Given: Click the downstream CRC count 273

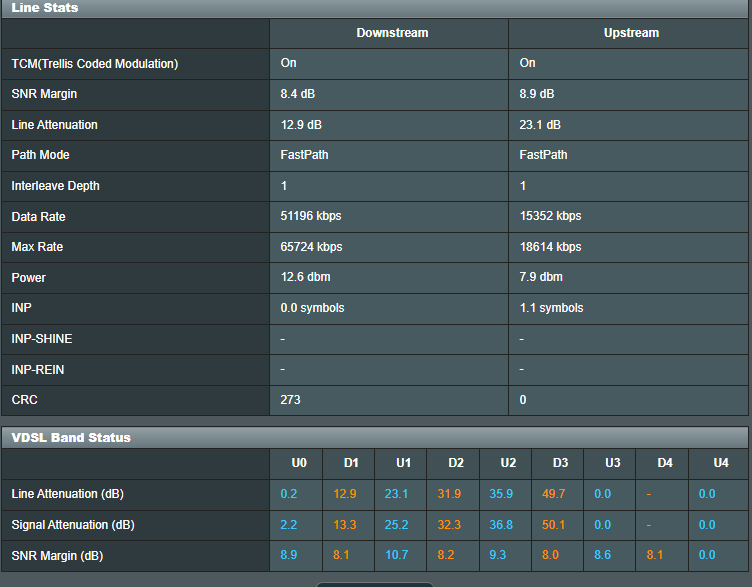Looking at the screenshot, I should (291, 400).
